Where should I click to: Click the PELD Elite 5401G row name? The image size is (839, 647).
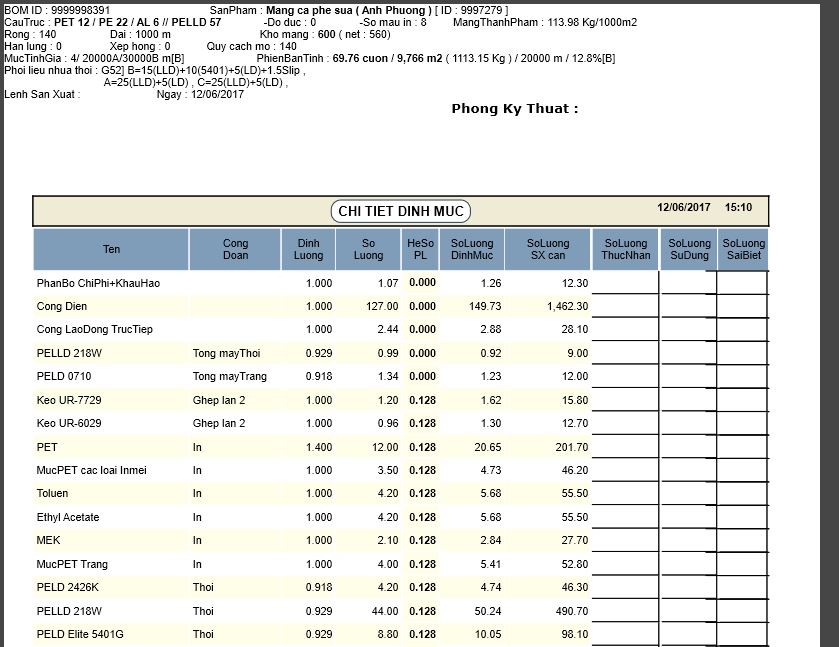(x=80, y=635)
